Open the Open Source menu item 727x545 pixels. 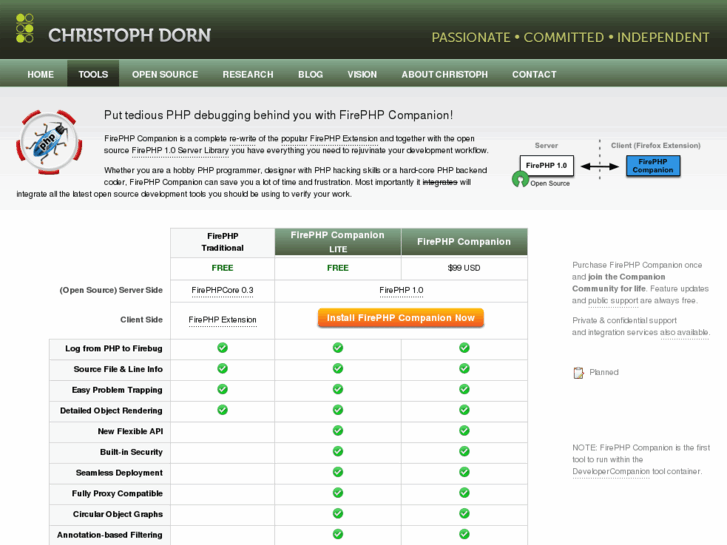(x=165, y=74)
